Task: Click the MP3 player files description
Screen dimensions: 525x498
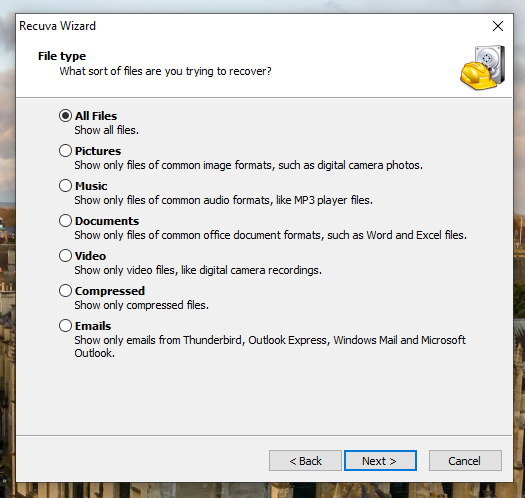Action: coord(223,200)
